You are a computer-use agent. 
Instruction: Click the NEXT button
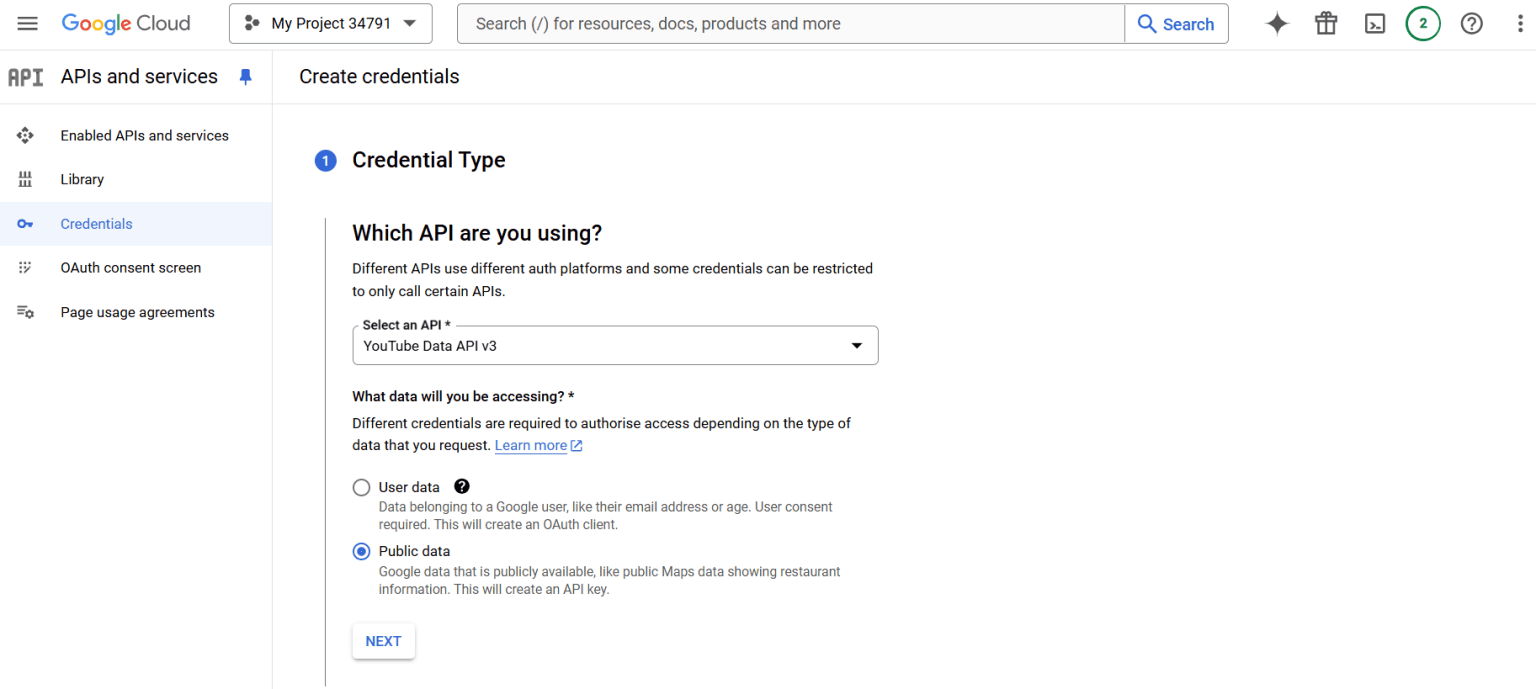[x=383, y=642]
